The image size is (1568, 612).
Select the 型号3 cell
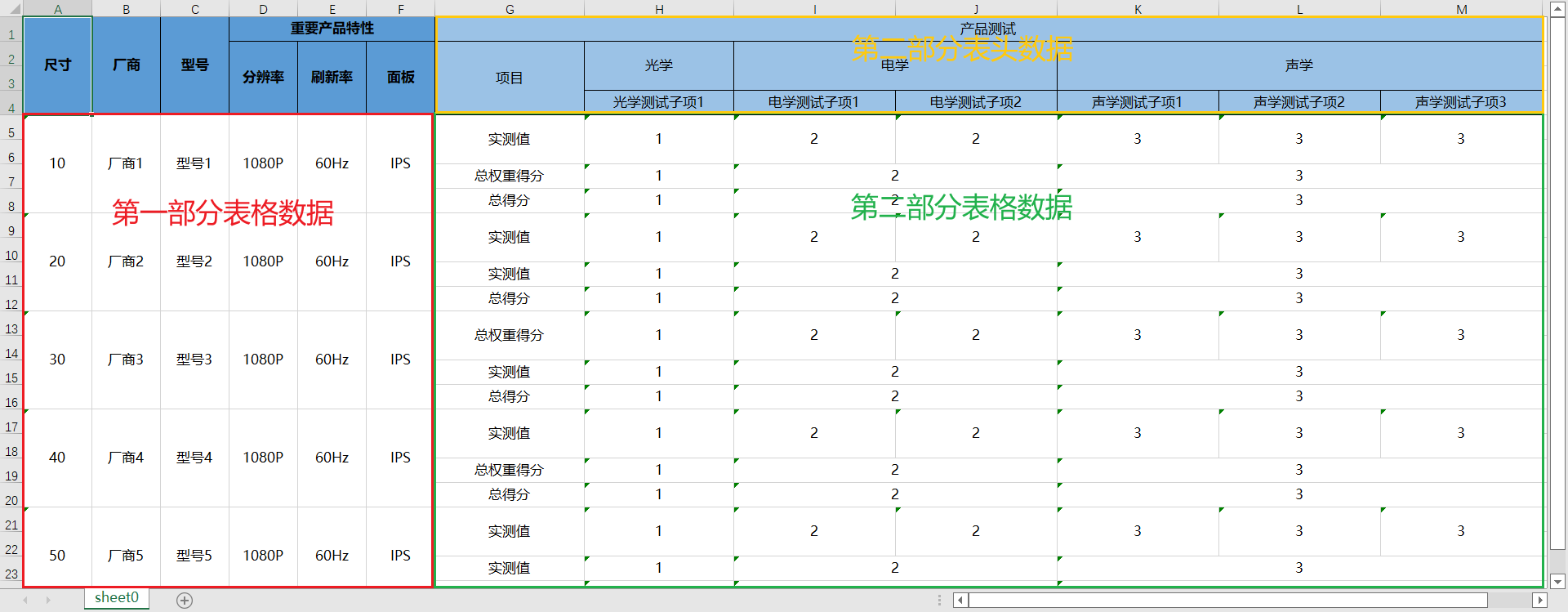coord(194,360)
